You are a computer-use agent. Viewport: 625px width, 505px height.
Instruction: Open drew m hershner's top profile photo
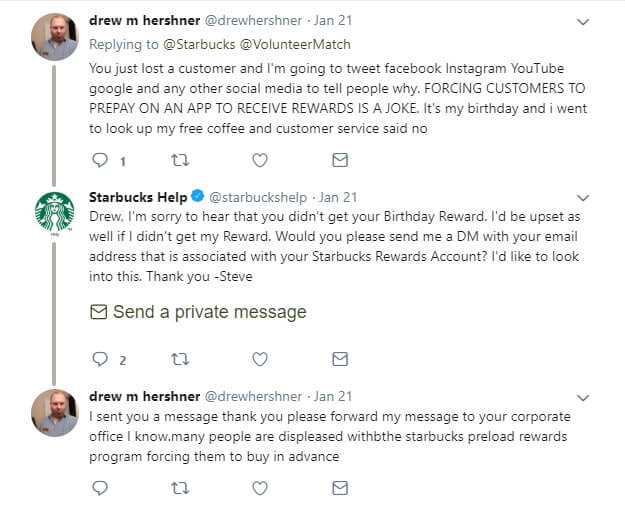coord(54,37)
